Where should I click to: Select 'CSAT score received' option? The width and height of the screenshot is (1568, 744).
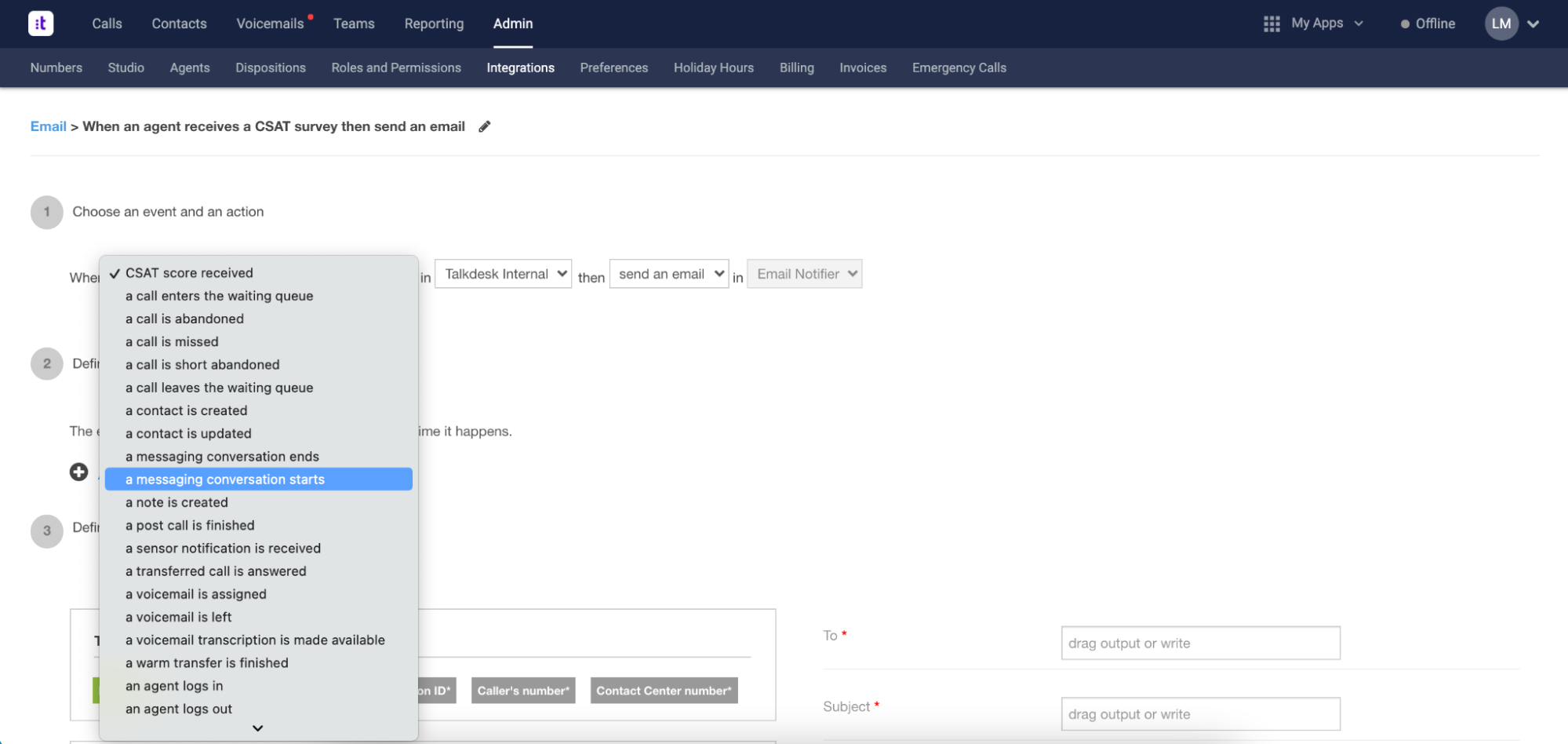pos(259,273)
